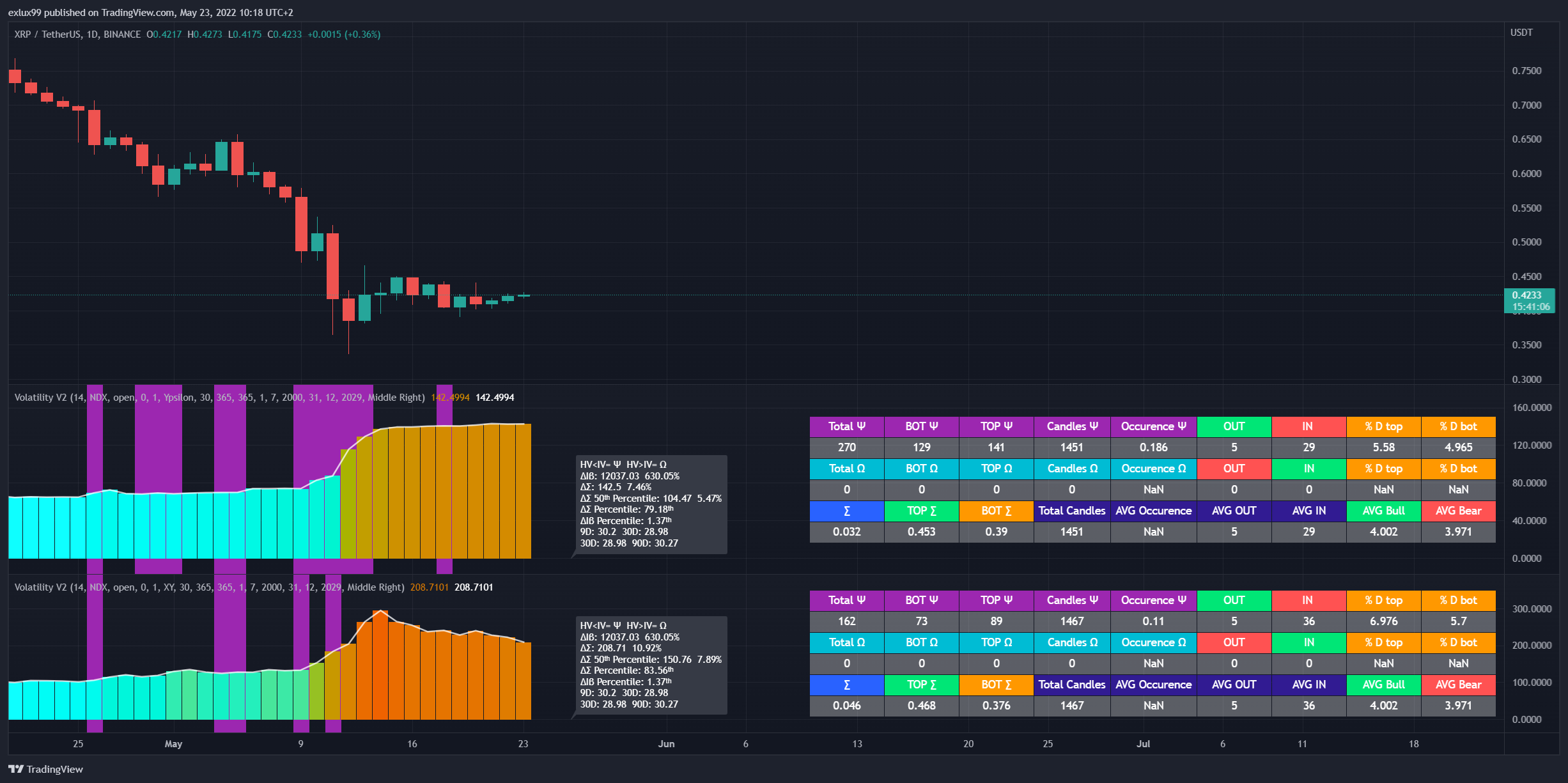Click the TOP Ψ cell value 141
The image size is (1568, 783).
point(997,447)
